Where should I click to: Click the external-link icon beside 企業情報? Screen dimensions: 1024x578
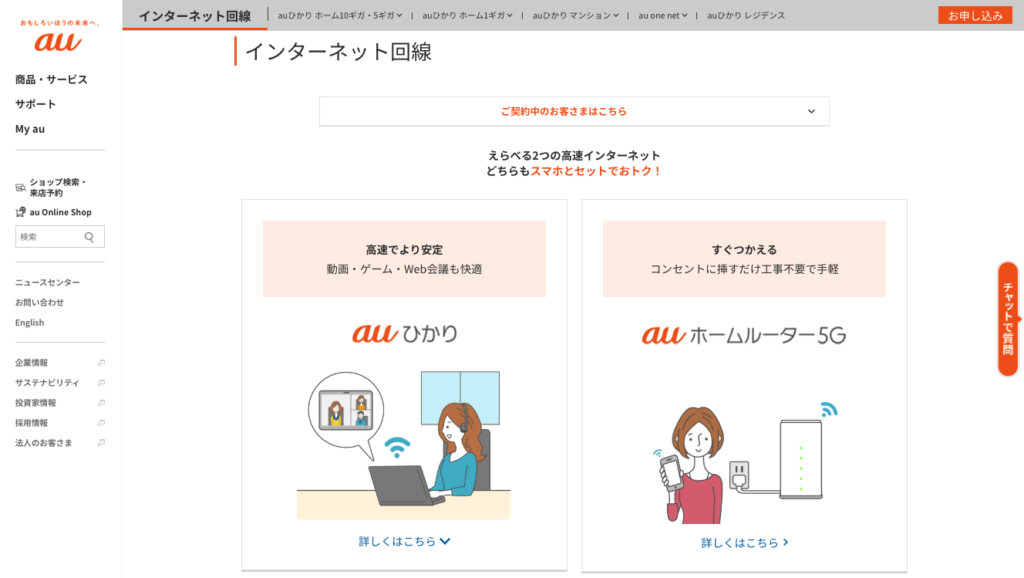[101, 363]
